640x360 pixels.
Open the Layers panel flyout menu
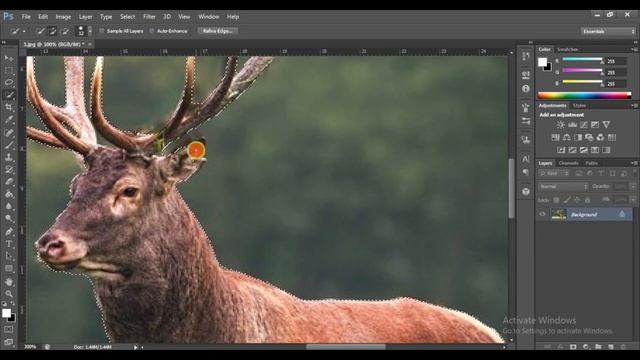point(634,163)
